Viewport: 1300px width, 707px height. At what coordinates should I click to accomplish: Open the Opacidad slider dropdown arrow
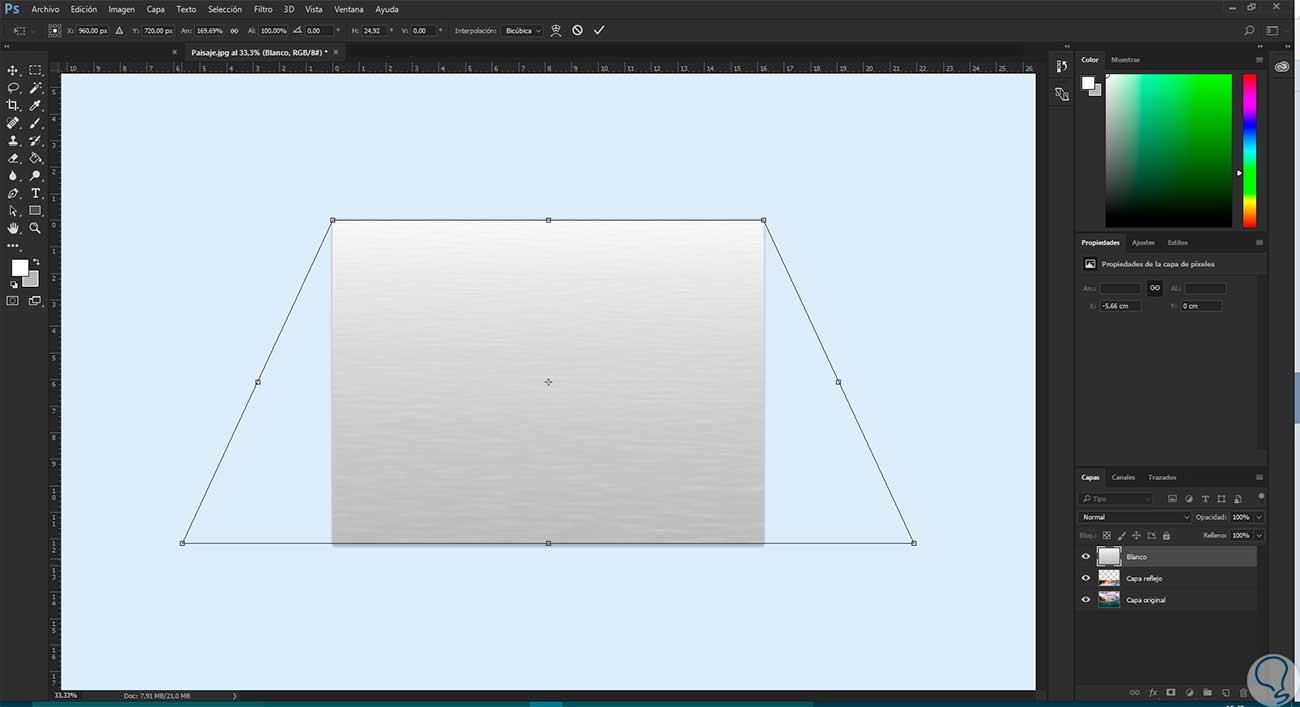1258,517
